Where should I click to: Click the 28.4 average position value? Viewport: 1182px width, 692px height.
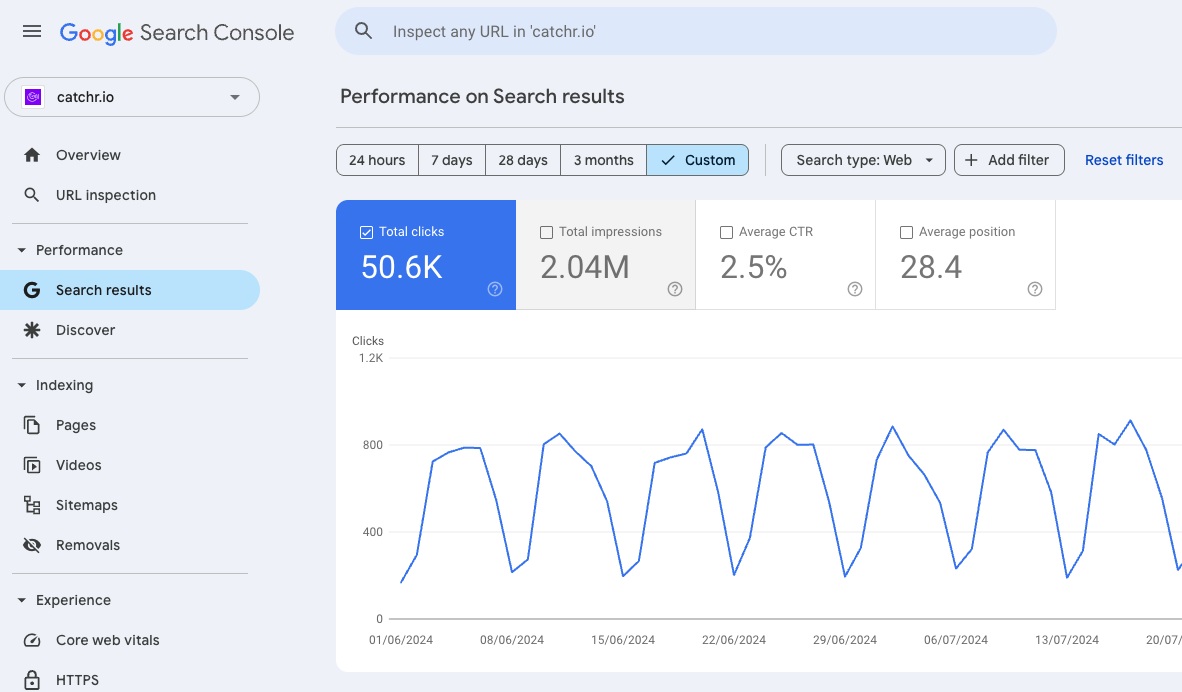(931, 267)
